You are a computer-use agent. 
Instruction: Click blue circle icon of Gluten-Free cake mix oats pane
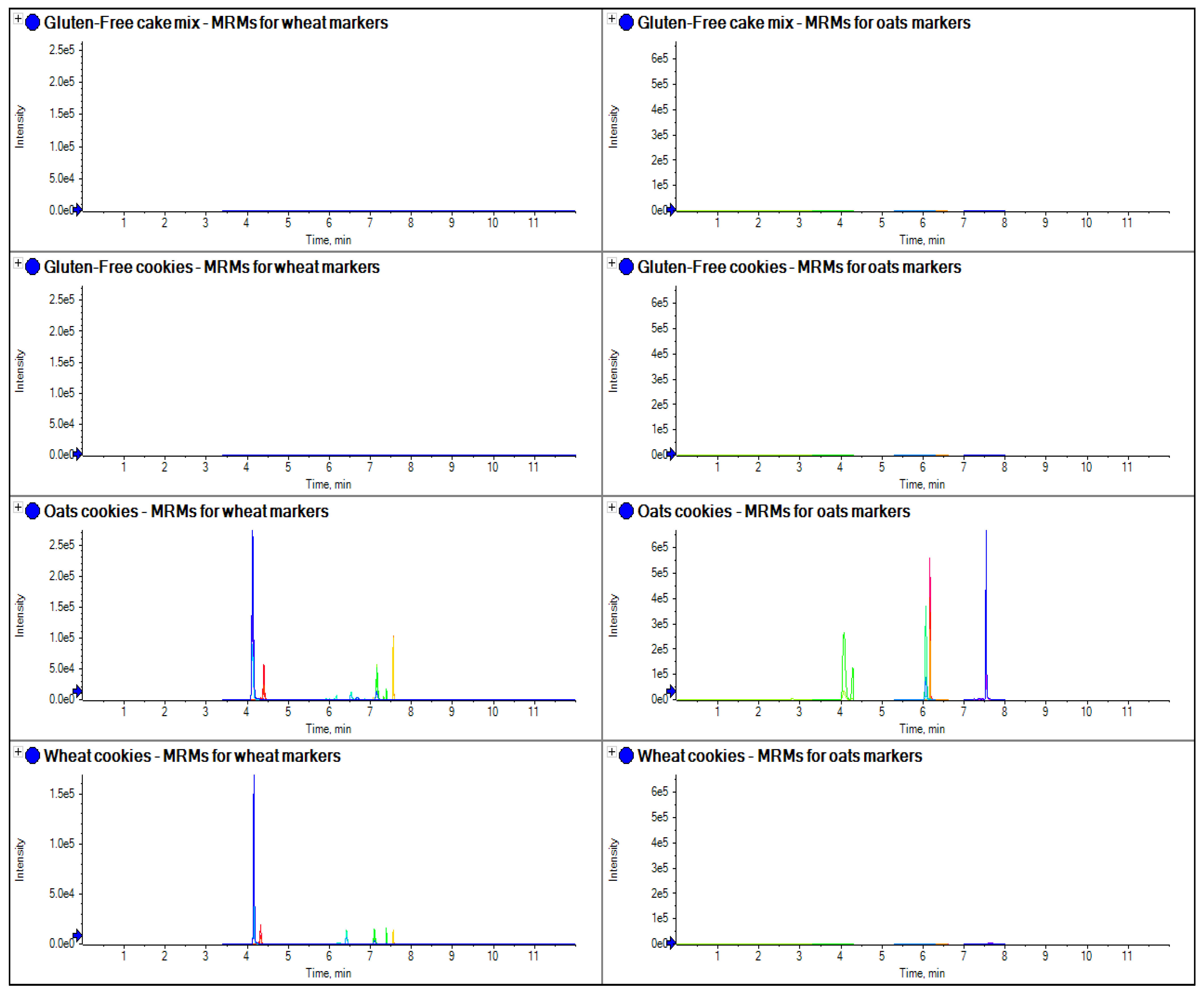626,22
